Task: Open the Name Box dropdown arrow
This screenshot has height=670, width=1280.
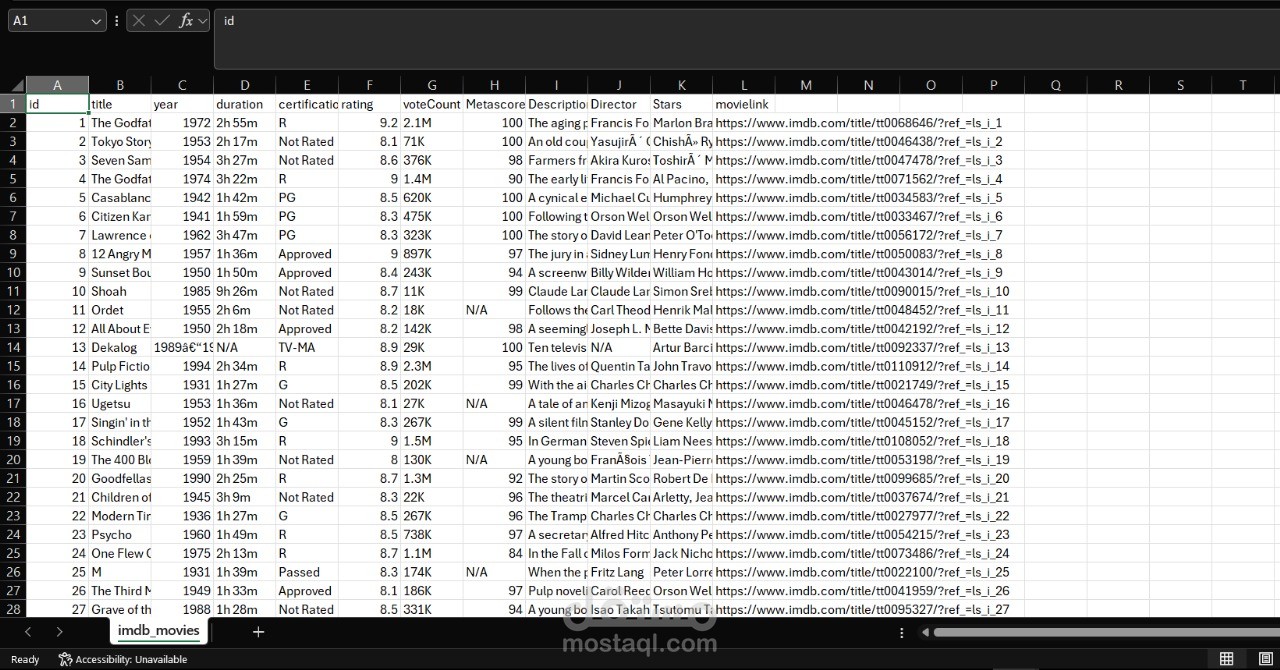Action: (x=96, y=20)
